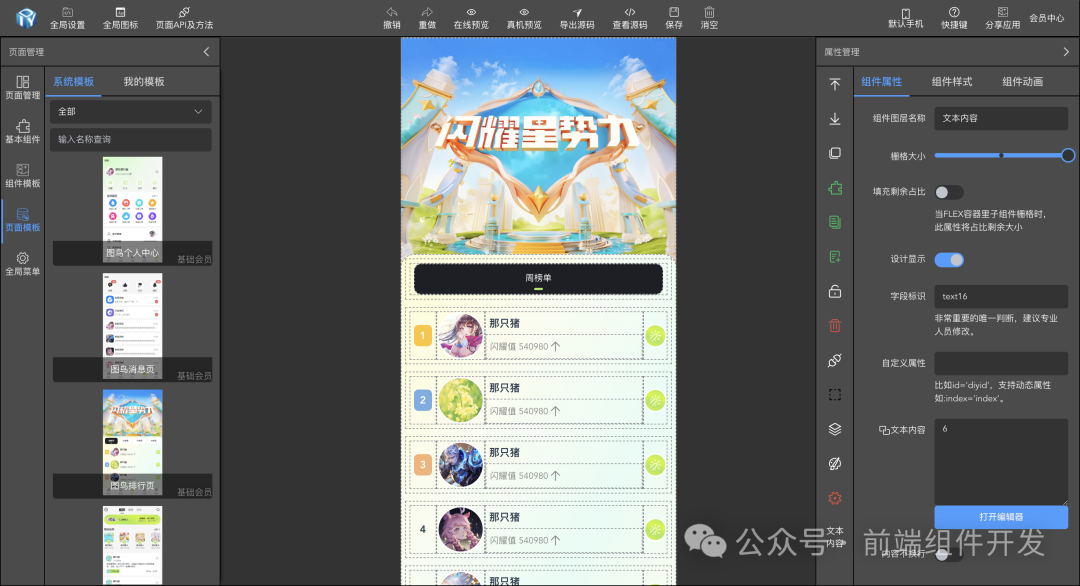This screenshot has height=586, width=1080.
Task: Click the 组件图层名称 input field
Action: point(1001,118)
